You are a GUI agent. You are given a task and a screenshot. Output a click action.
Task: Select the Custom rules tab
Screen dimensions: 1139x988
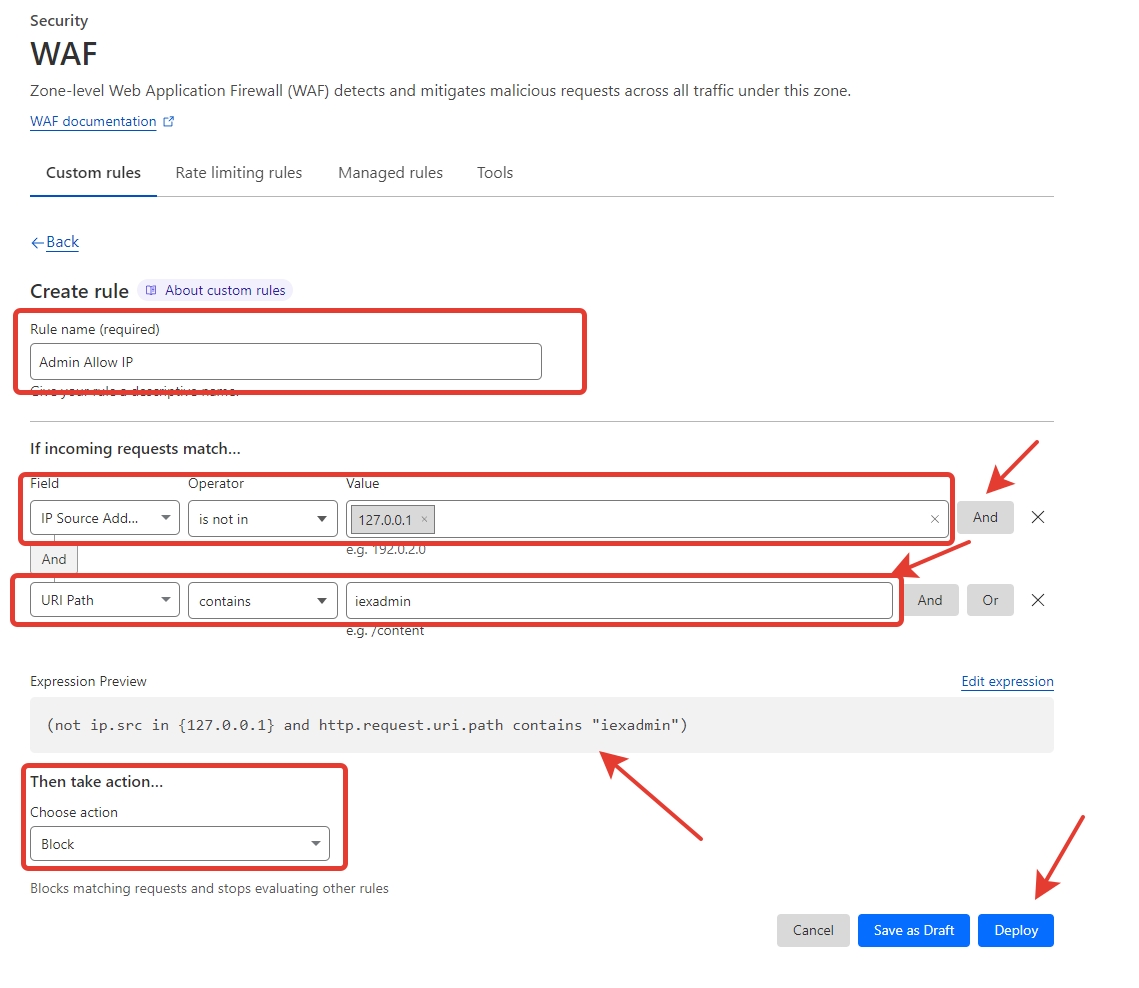(93, 173)
